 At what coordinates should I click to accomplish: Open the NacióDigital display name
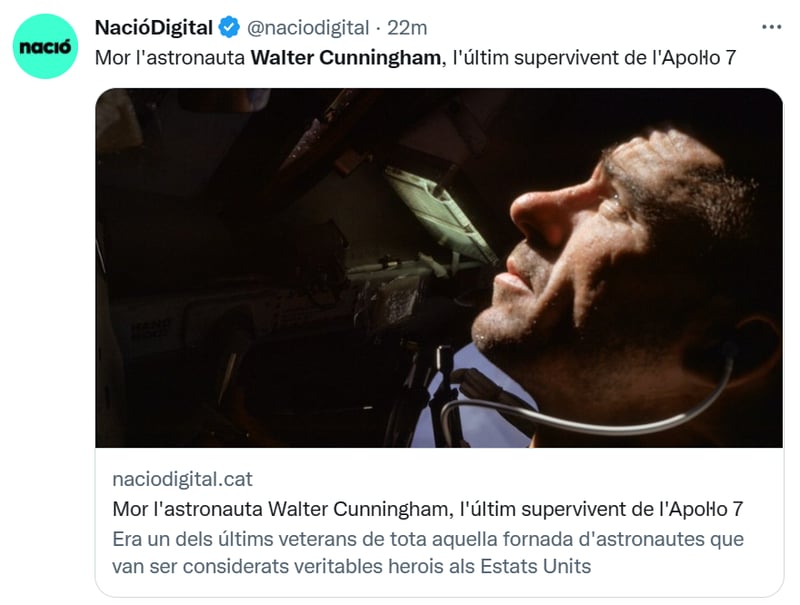coord(154,28)
